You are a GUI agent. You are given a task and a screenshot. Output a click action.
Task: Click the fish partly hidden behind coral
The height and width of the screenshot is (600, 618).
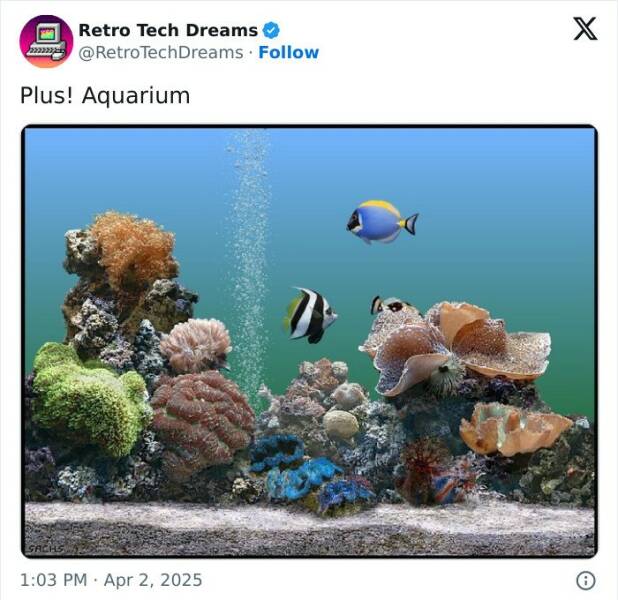(x=391, y=305)
